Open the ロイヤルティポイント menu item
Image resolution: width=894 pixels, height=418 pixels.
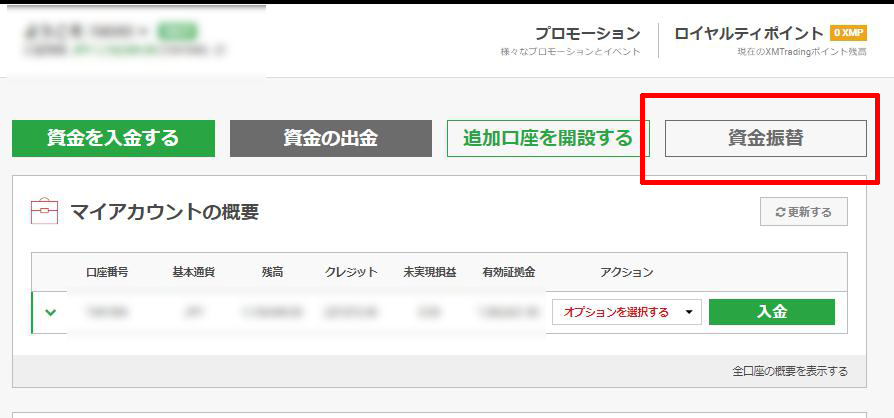749,33
